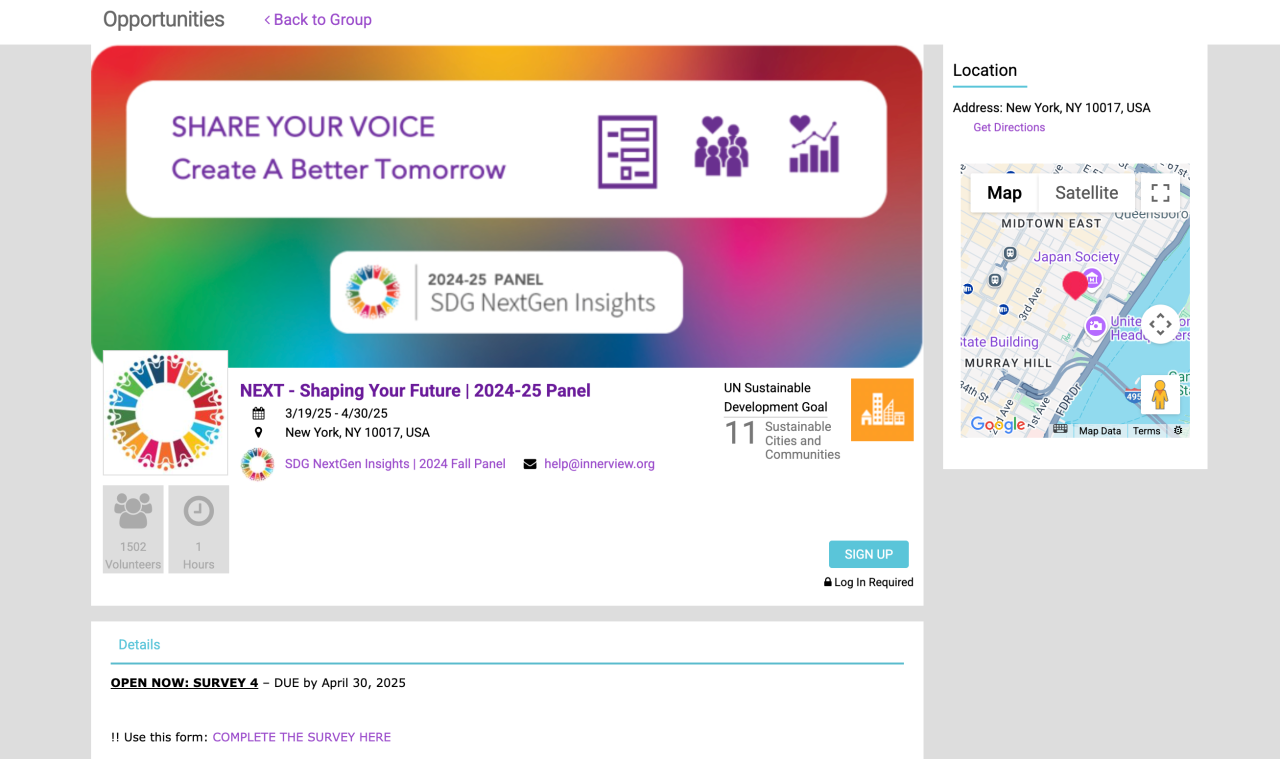Image resolution: width=1280 pixels, height=759 pixels.
Task: Click the Japan Society museum icon on the map
Action: click(1093, 278)
